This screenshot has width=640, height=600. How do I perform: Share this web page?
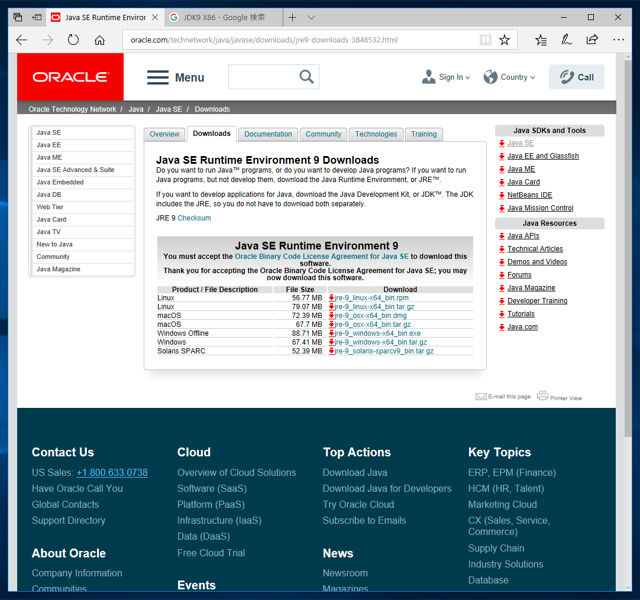[x=592, y=40]
